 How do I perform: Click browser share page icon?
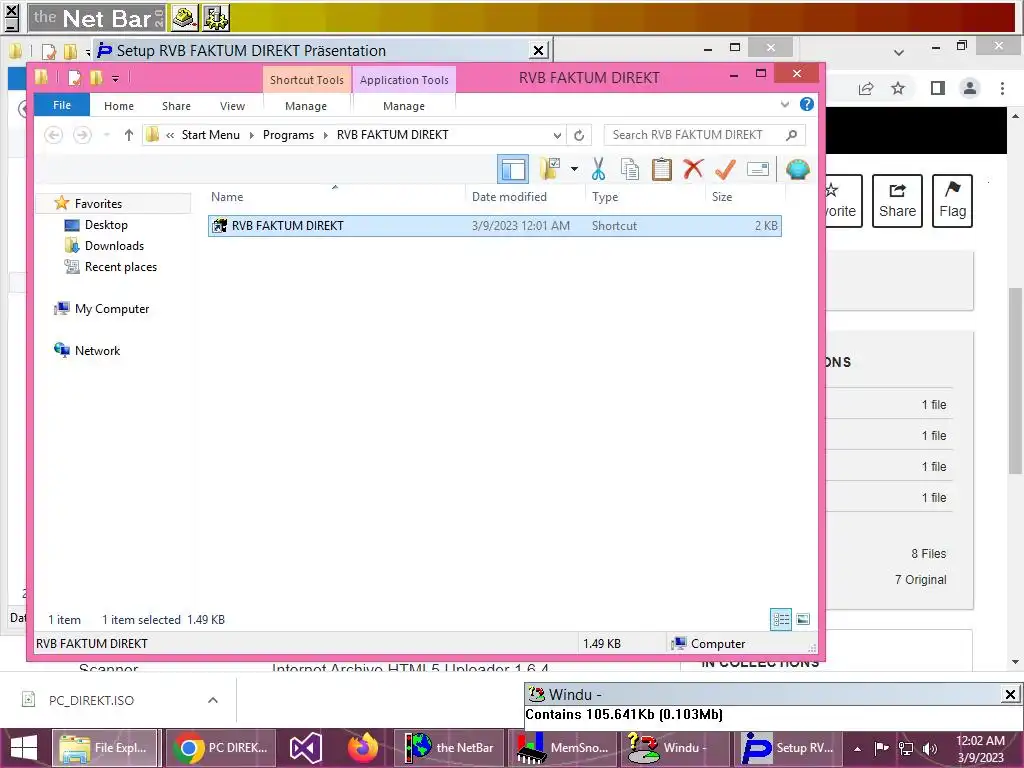866,88
